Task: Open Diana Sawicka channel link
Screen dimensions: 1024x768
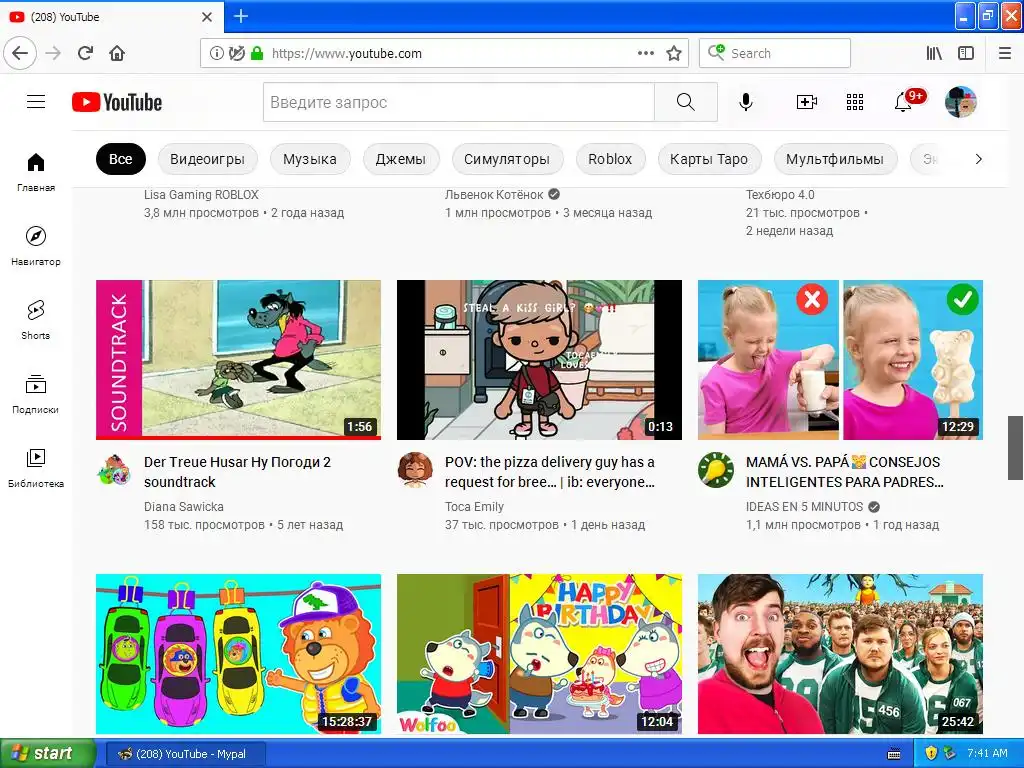Action: (x=184, y=507)
